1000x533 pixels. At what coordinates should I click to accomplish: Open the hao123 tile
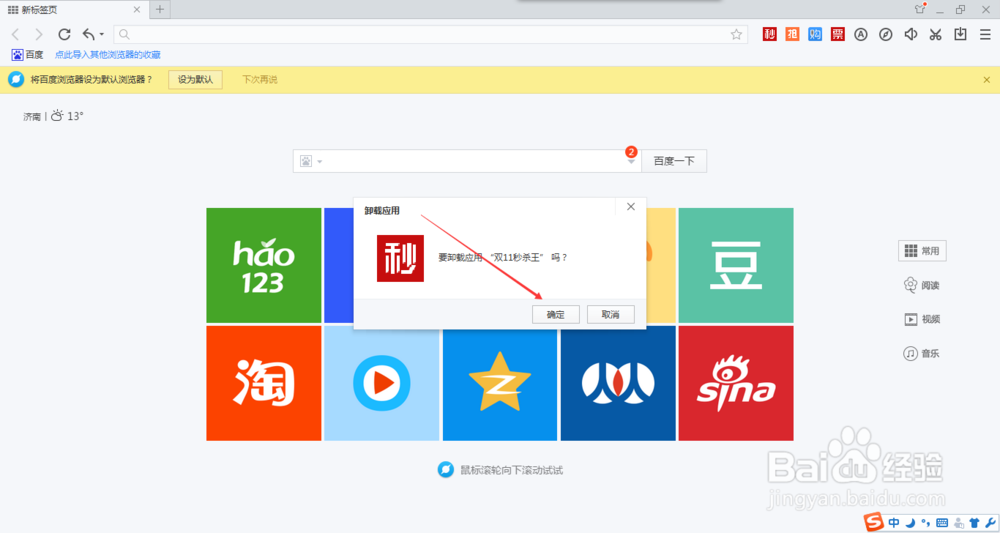pyautogui.click(x=263, y=265)
